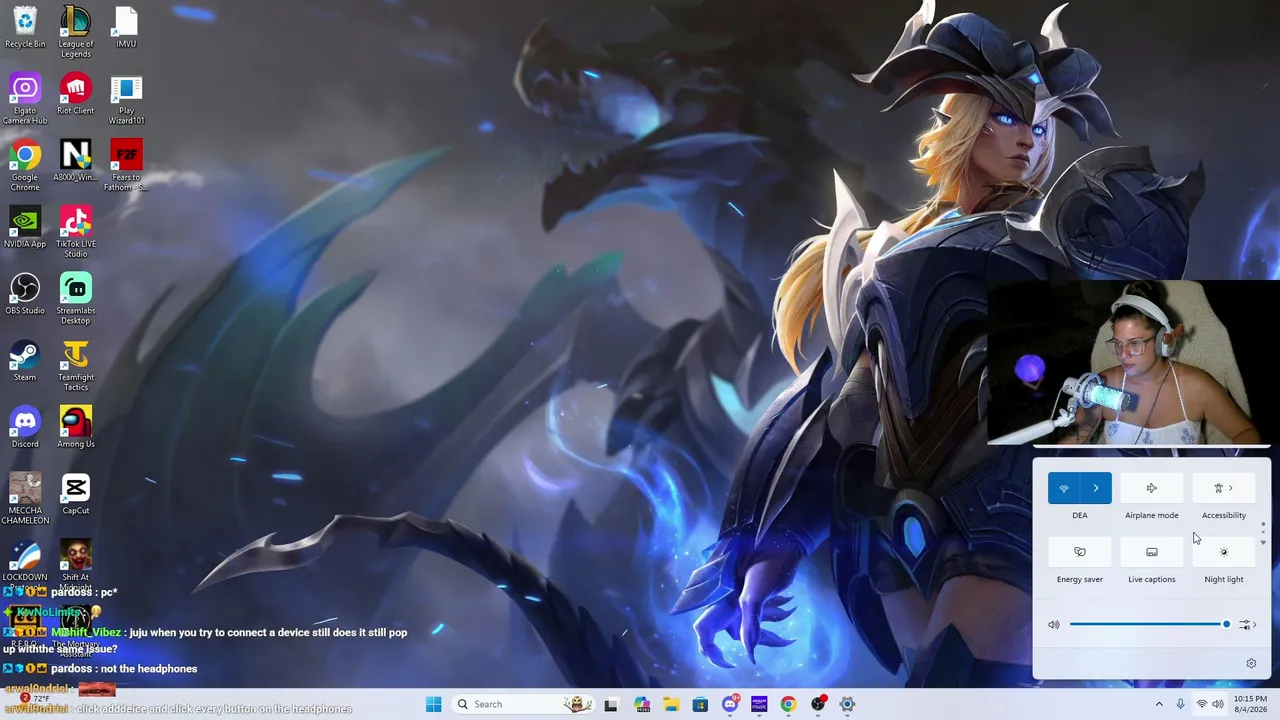Click the network and volume tray button

tap(1210, 704)
